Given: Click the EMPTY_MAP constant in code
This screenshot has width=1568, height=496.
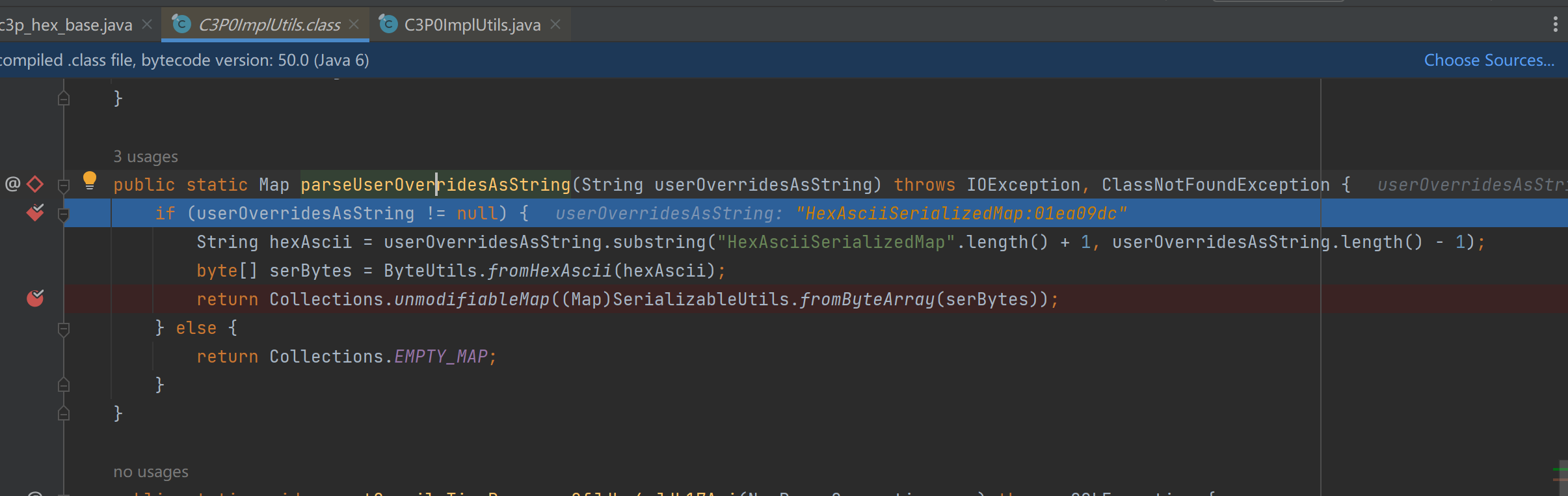Looking at the screenshot, I should [440, 357].
